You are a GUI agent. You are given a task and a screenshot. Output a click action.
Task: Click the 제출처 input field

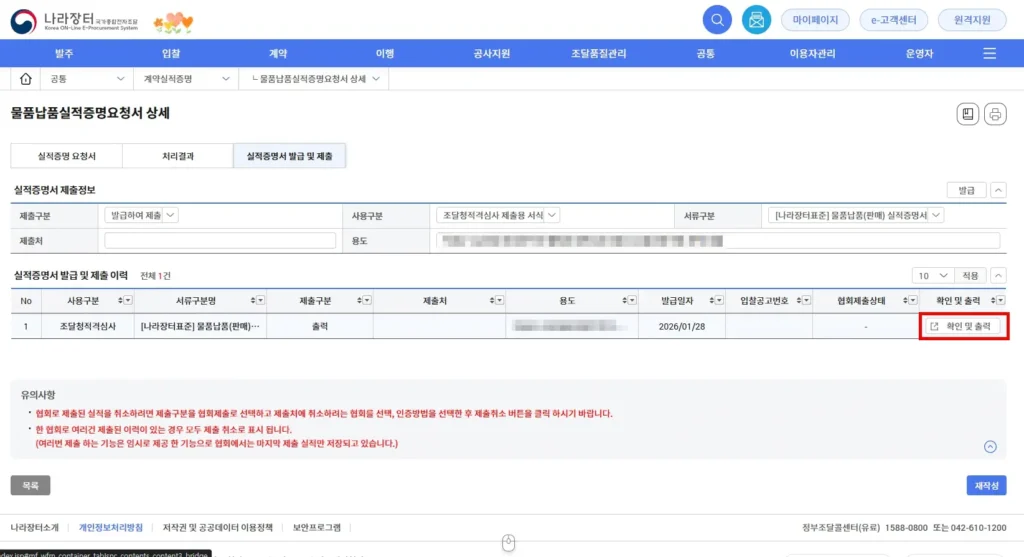[x=220, y=240]
